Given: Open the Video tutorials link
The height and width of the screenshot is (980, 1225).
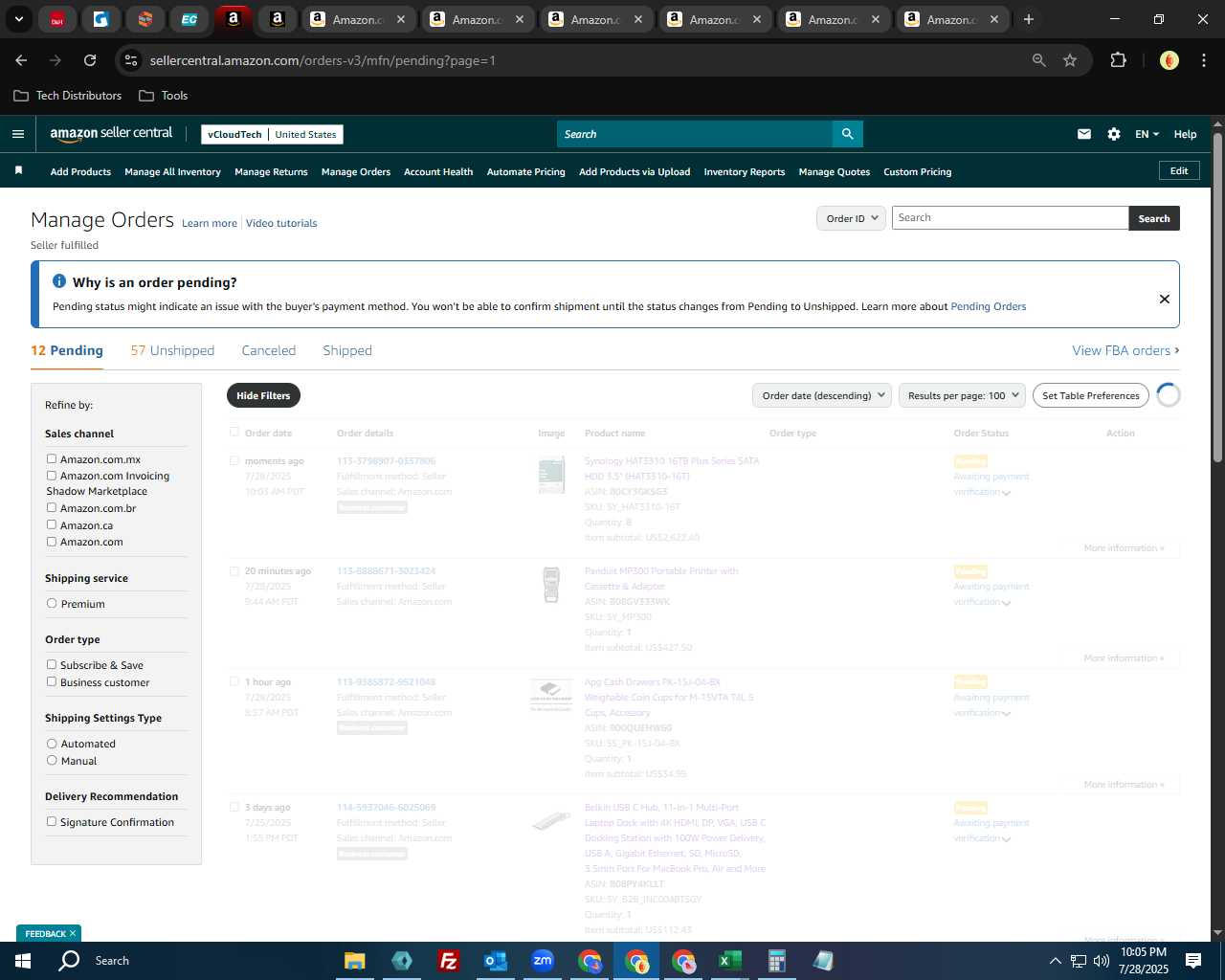Looking at the screenshot, I should pyautogui.click(x=281, y=223).
